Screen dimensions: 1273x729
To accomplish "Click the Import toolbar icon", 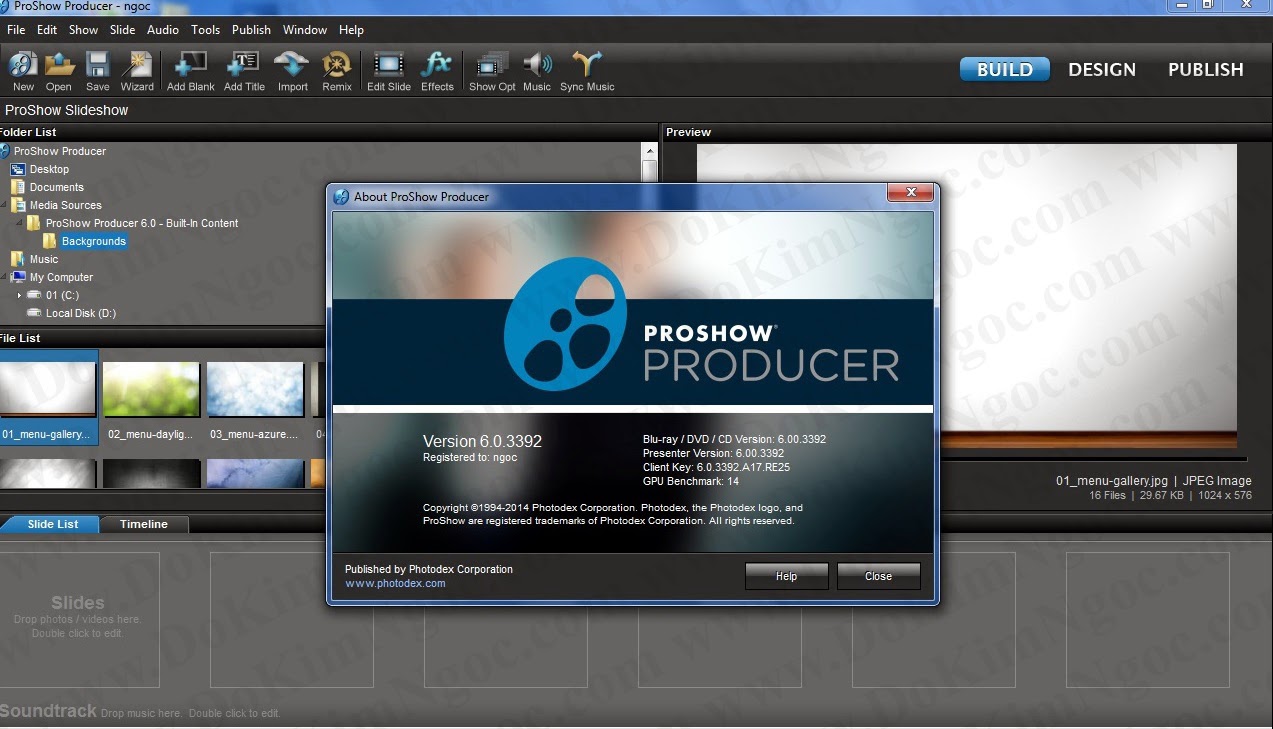I will click(292, 71).
